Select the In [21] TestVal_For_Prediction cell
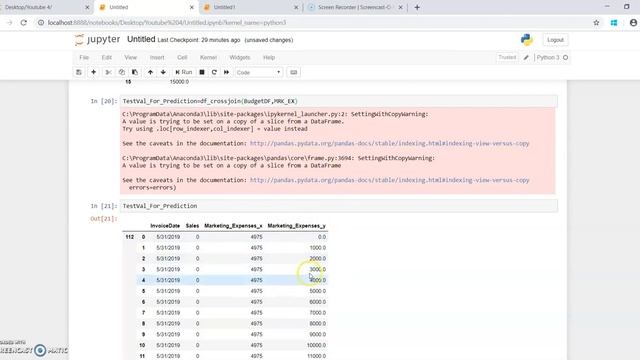This screenshot has width=640, height=360. (338, 206)
